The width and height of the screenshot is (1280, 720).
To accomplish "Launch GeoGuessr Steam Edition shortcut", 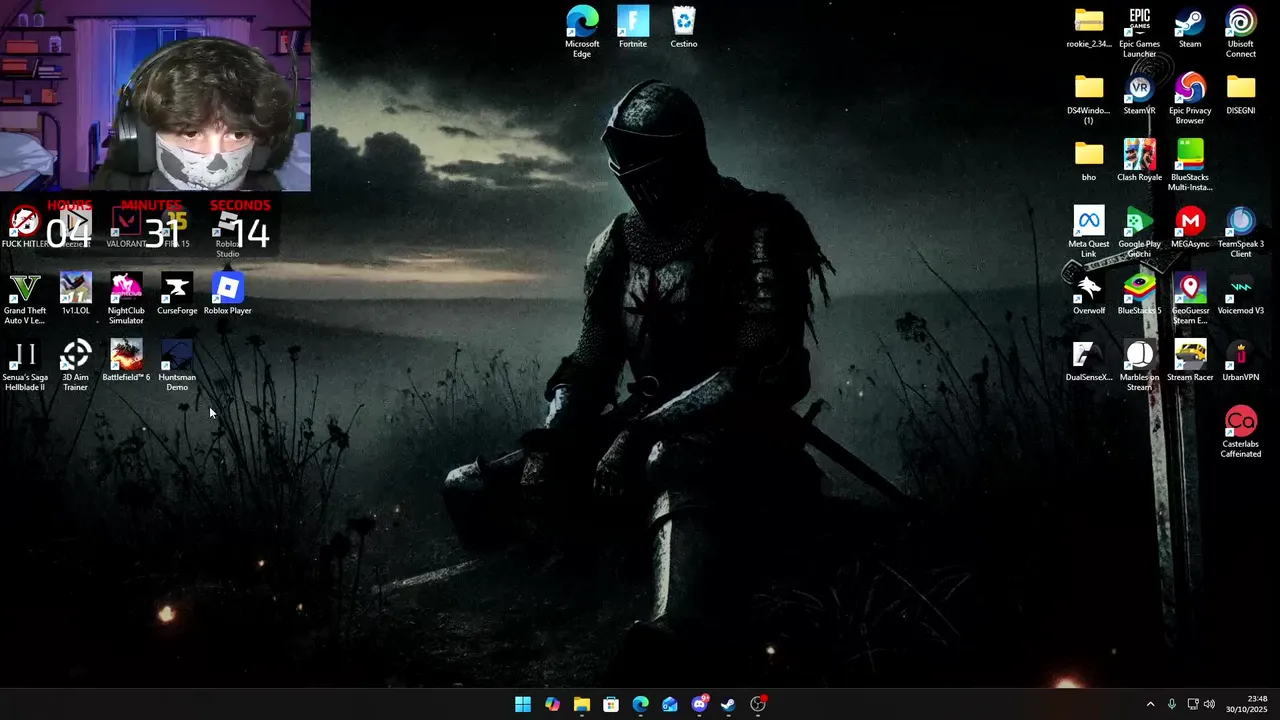I will (x=1190, y=298).
